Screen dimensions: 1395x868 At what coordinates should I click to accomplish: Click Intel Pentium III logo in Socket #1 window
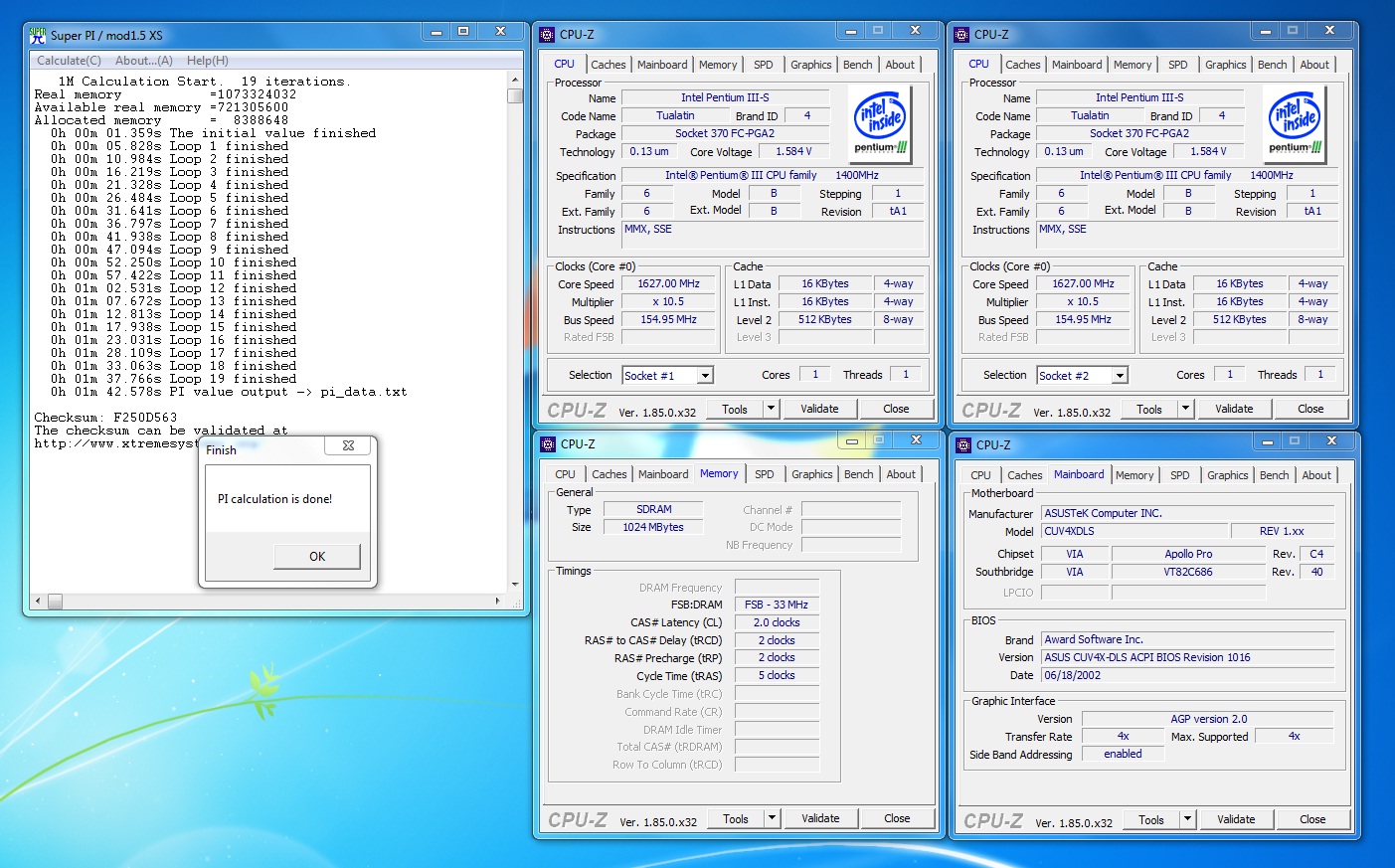[x=880, y=123]
